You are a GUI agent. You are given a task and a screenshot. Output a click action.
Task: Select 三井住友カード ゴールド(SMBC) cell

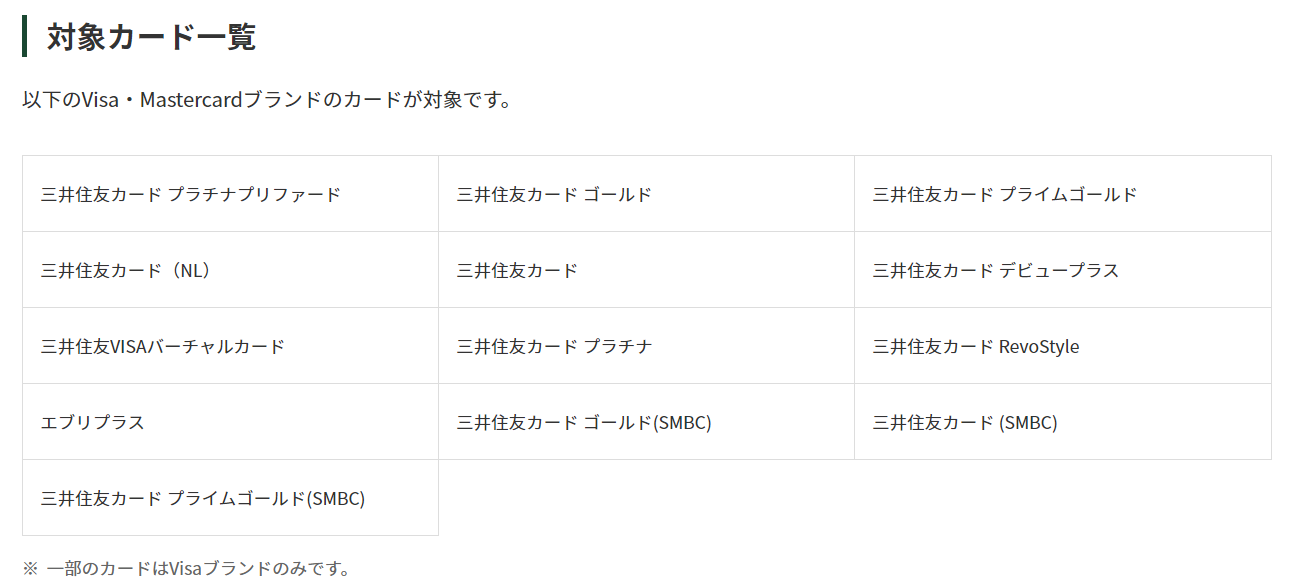[x=646, y=422]
